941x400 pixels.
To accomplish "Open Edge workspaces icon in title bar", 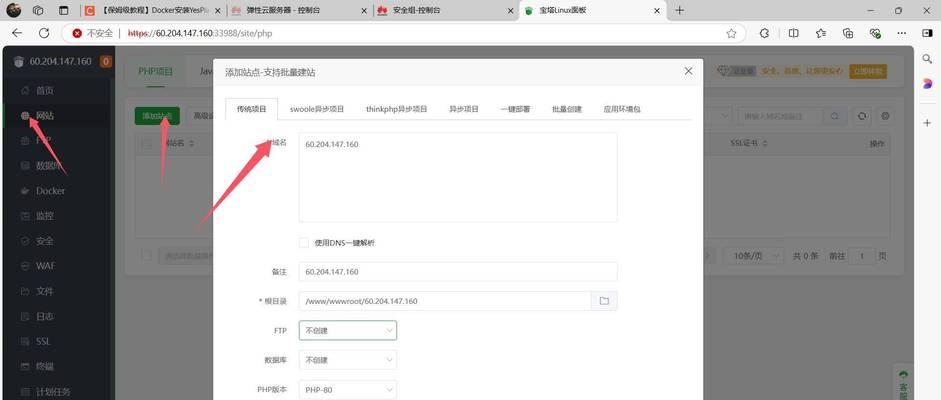I will tap(38, 10).
